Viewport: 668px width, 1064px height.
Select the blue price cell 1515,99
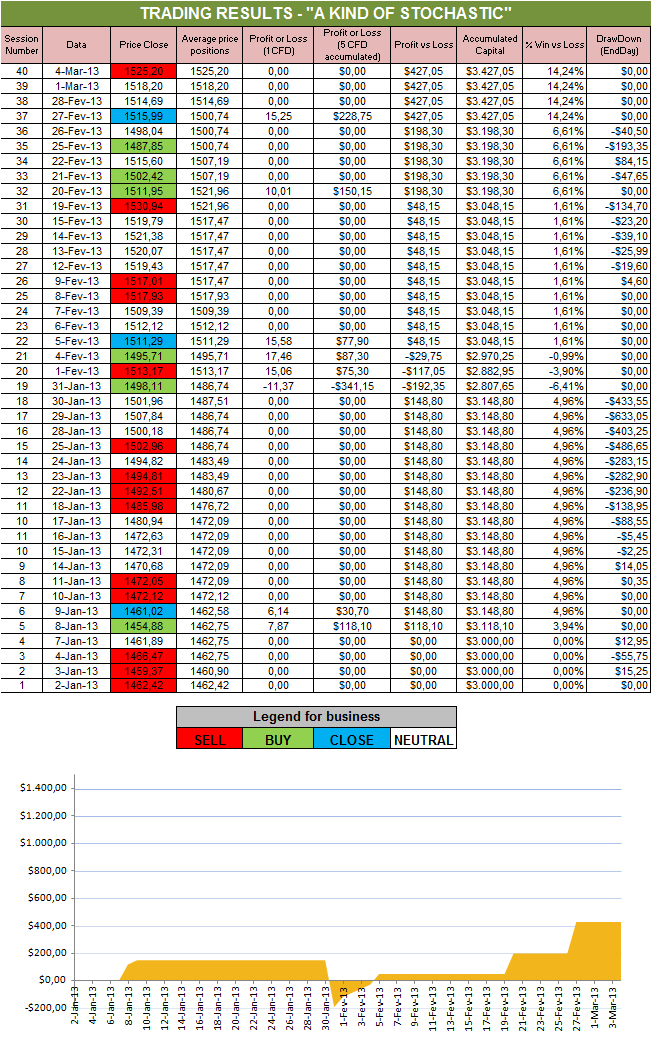click(144, 116)
